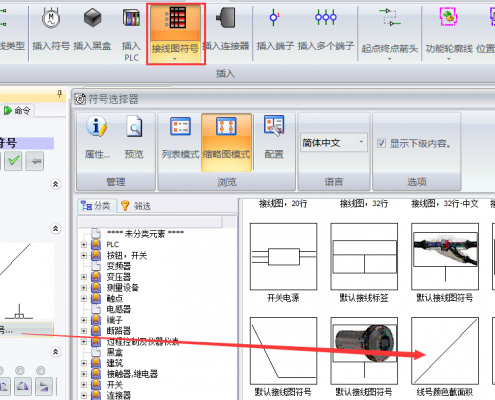
Task: Click the search field above category tree
Action: pyautogui.click(x=150, y=222)
